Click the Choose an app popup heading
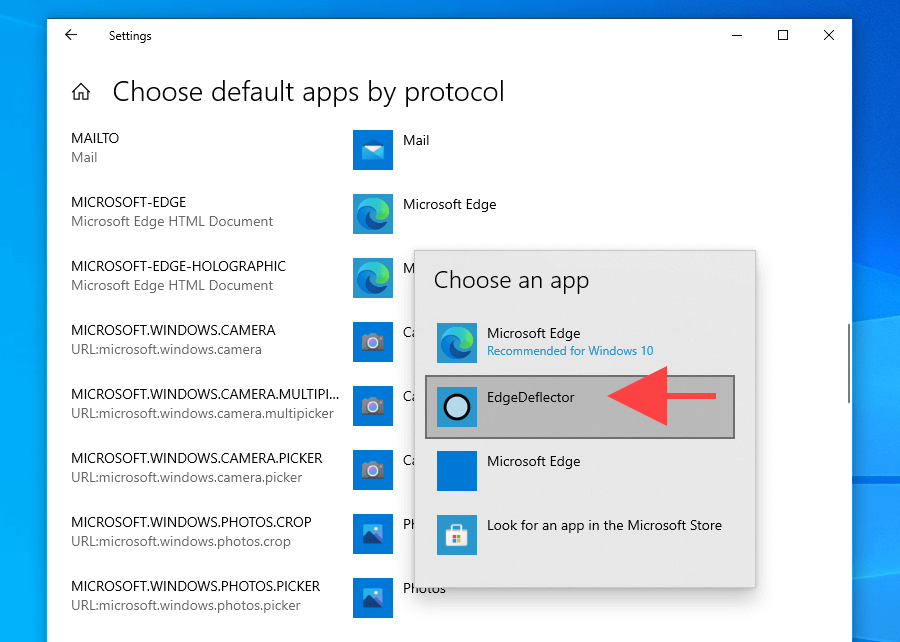900x642 pixels. pos(511,281)
